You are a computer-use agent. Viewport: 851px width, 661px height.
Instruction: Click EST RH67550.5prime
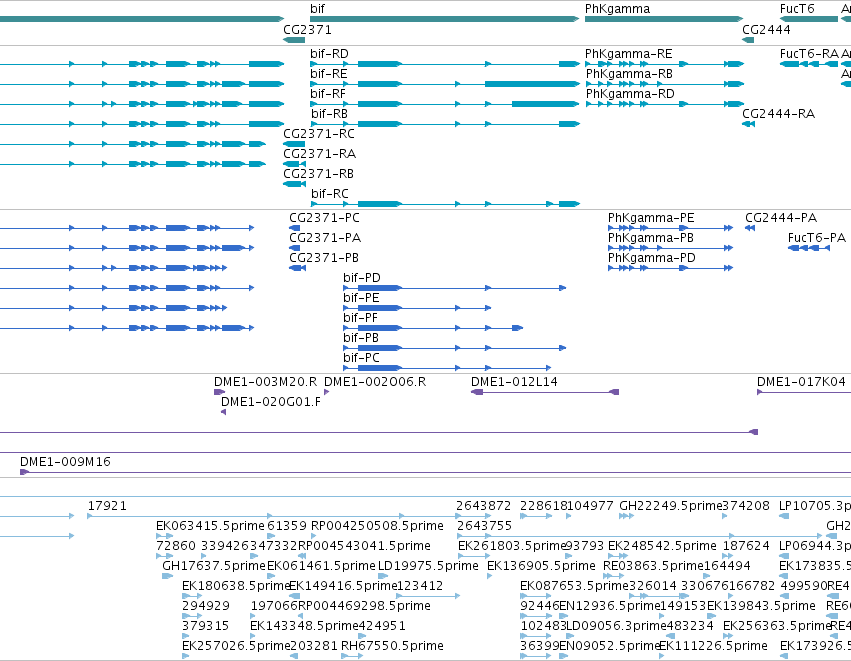click(352, 656)
